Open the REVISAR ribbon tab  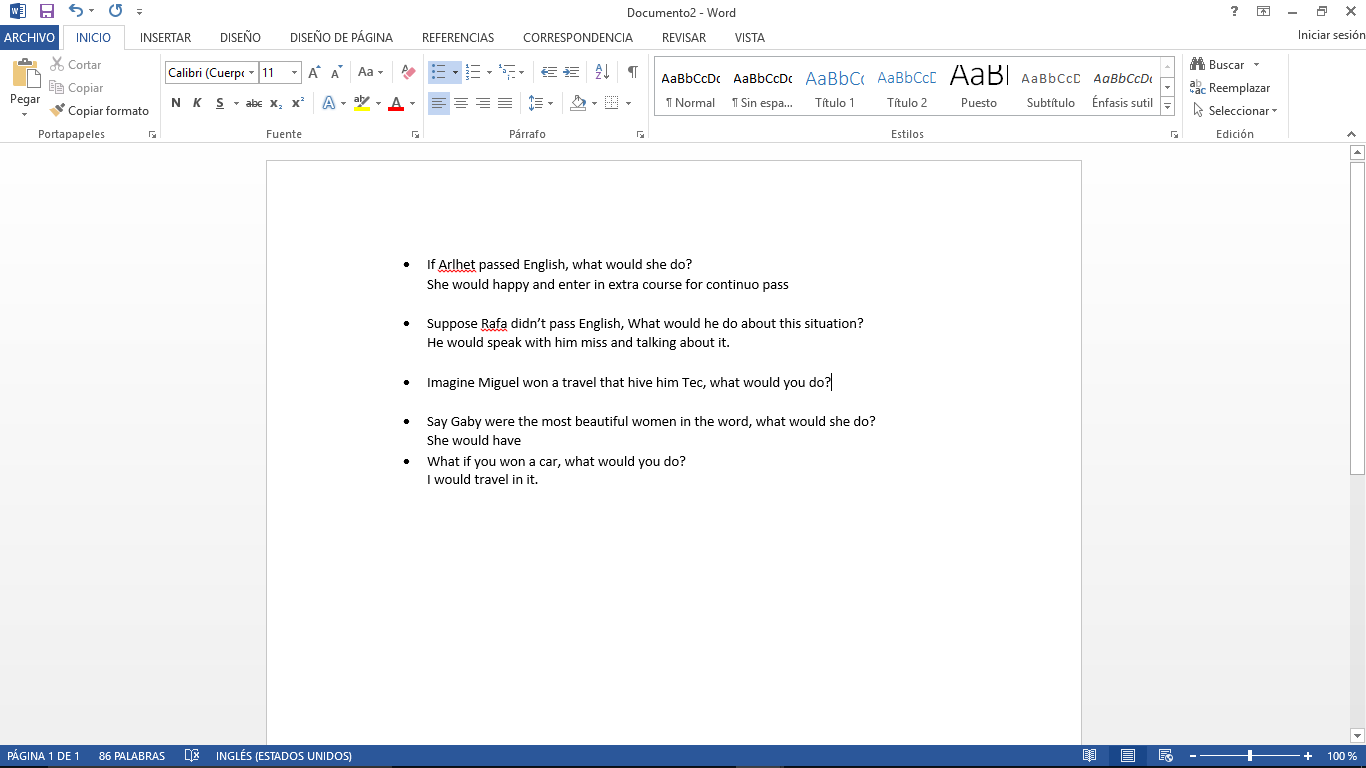(683, 38)
